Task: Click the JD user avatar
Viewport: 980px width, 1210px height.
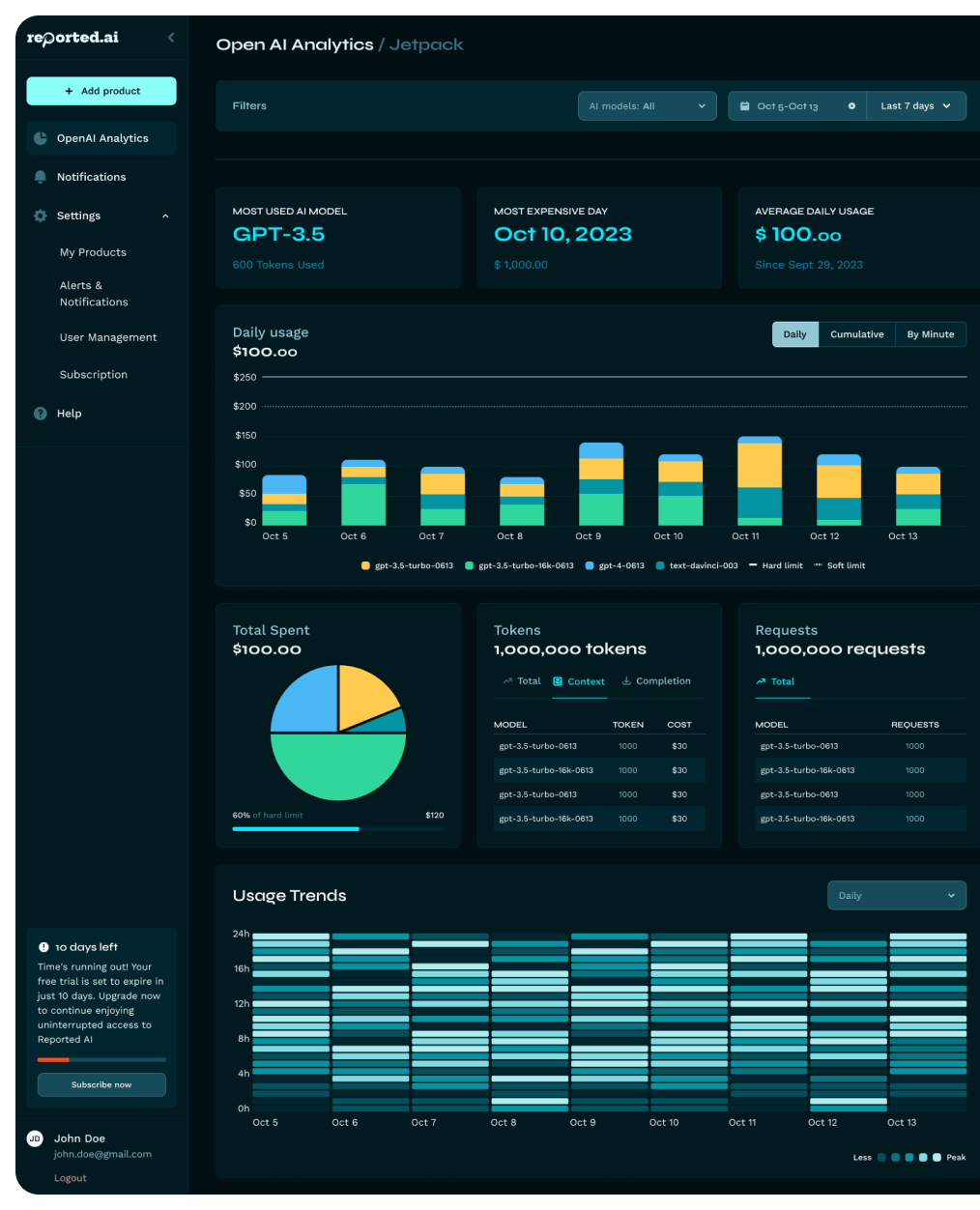Action: point(35,1138)
